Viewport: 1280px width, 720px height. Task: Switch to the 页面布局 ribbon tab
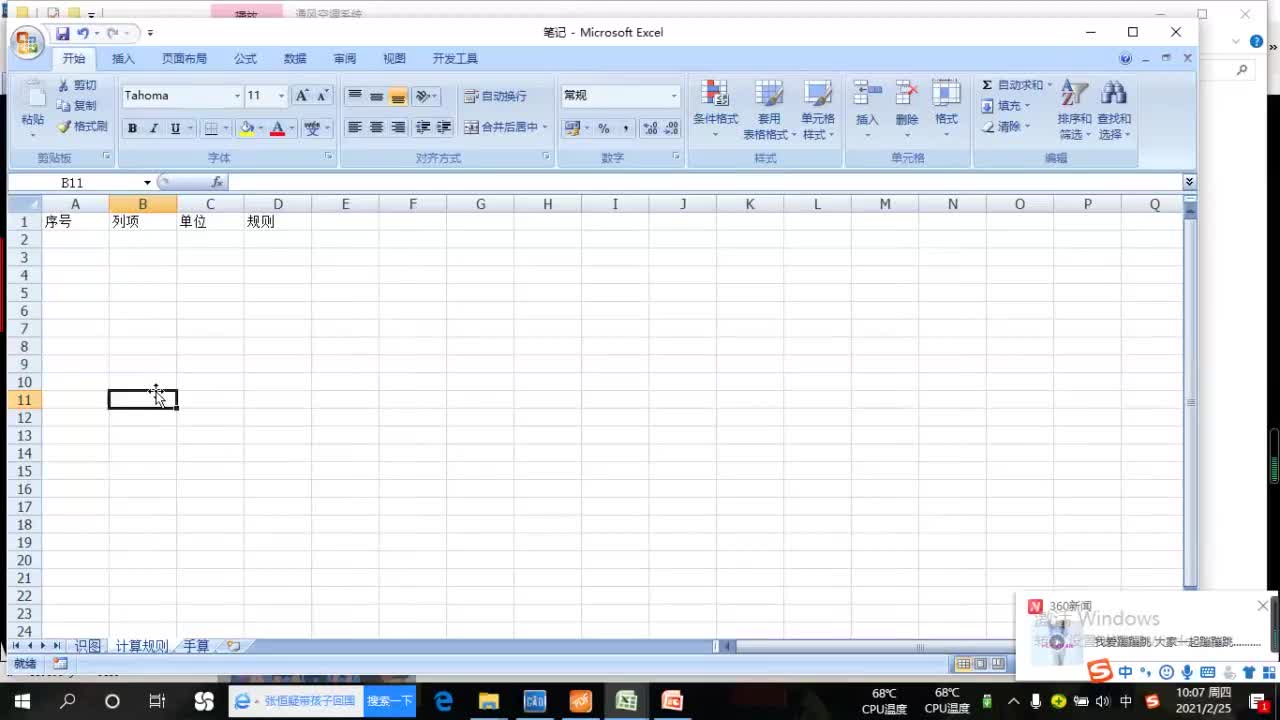(x=184, y=59)
